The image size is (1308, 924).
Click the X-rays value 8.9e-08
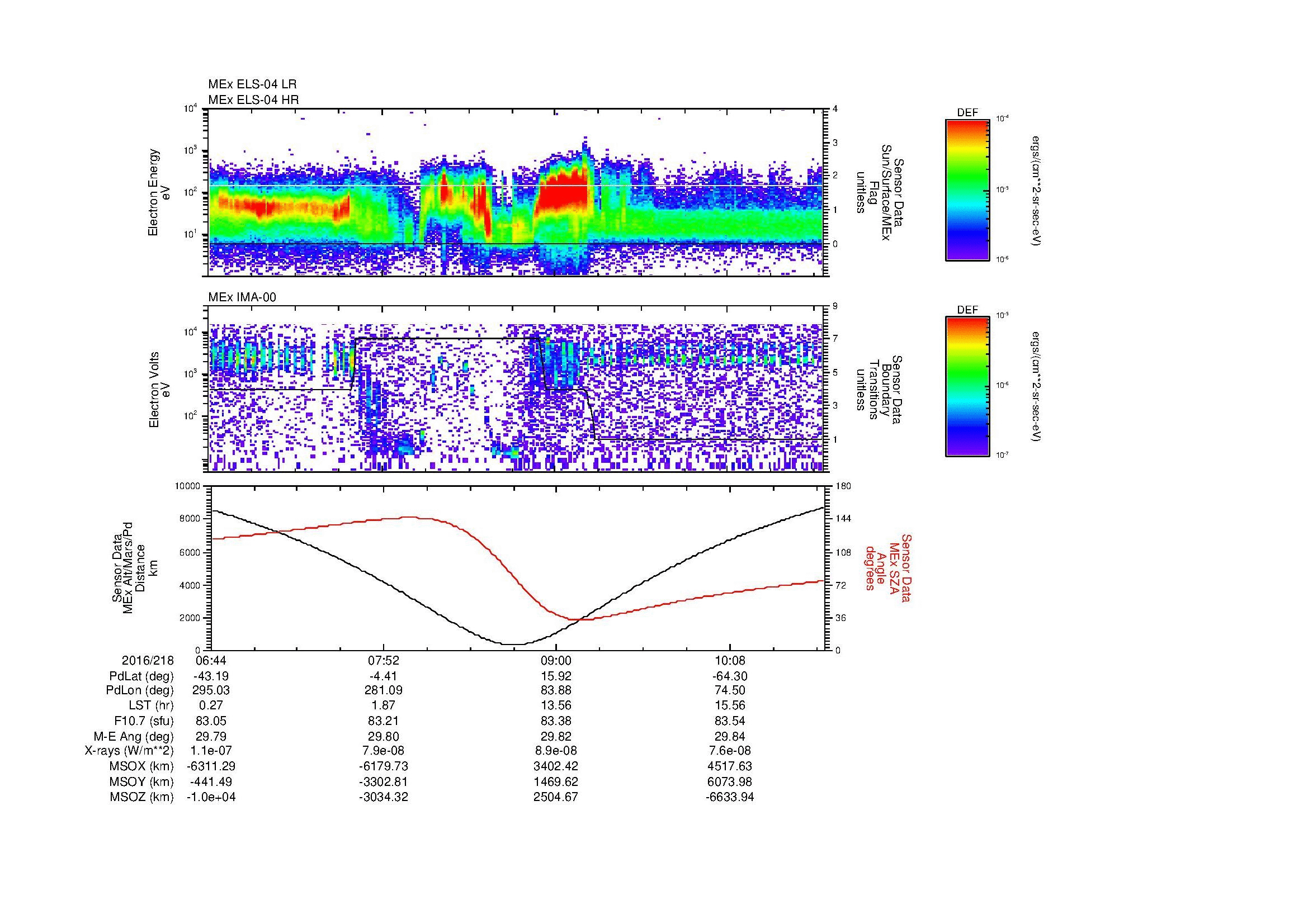point(556,751)
